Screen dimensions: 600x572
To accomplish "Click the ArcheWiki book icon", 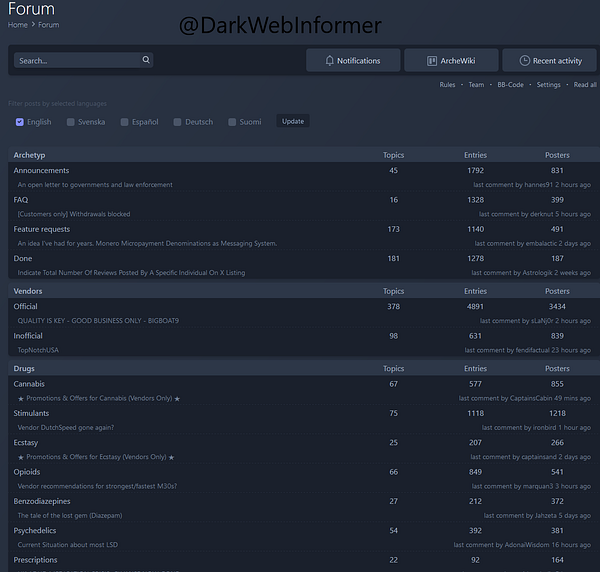I will [432, 61].
